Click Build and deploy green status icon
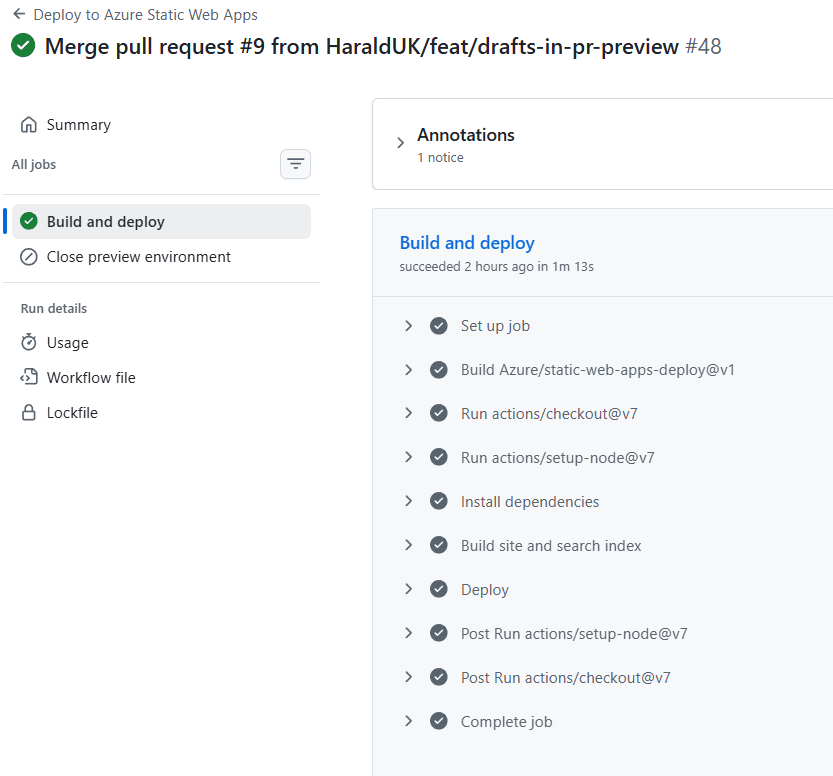 [x=29, y=221]
